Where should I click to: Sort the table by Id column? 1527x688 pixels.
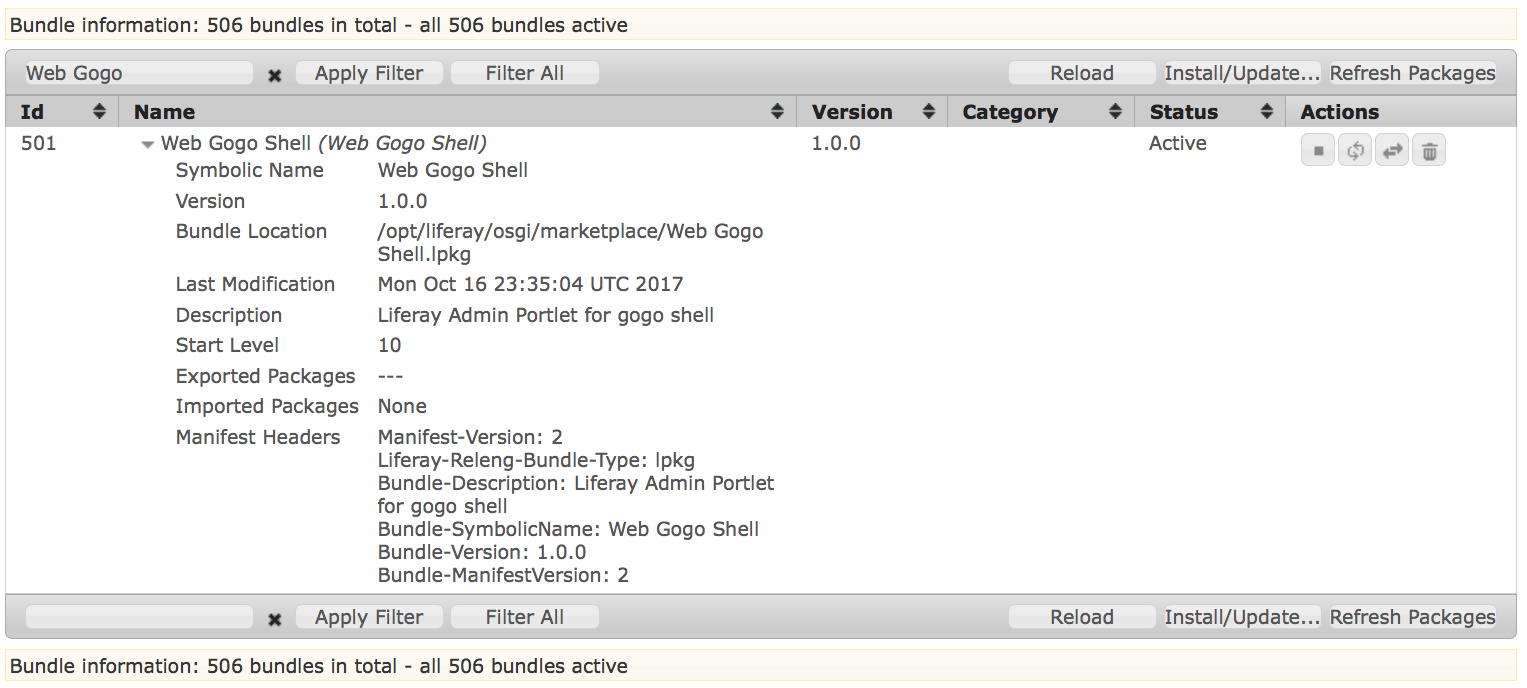pos(99,112)
